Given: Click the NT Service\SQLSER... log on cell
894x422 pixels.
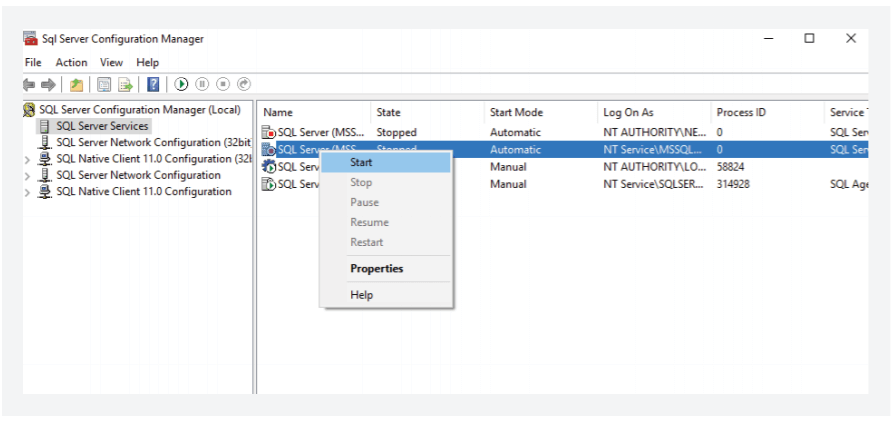Looking at the screenshot, I should (x=654, y=184).
